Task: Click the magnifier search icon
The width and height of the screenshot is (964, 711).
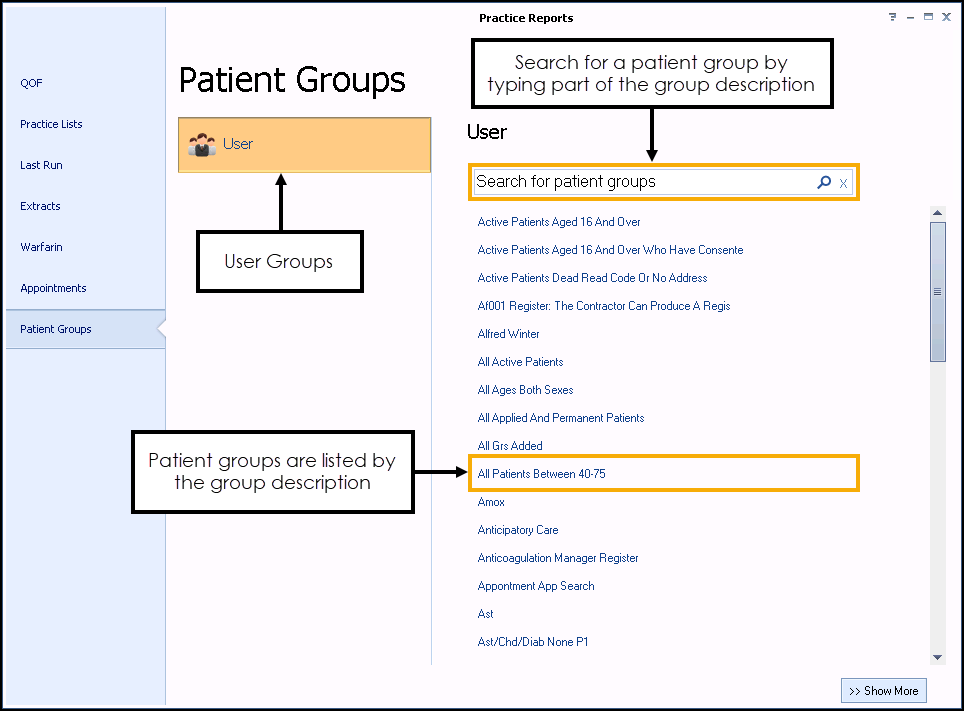Action: (x=824, y=182)
